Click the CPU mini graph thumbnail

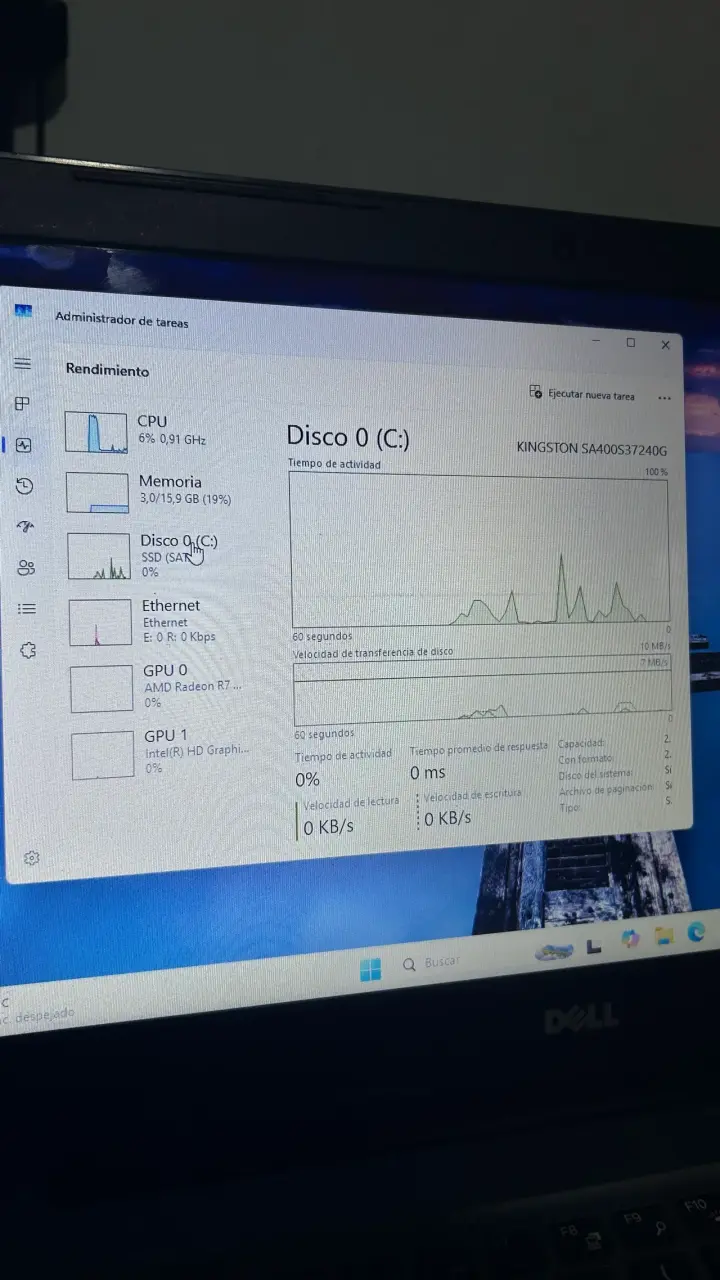coord(96,432)
